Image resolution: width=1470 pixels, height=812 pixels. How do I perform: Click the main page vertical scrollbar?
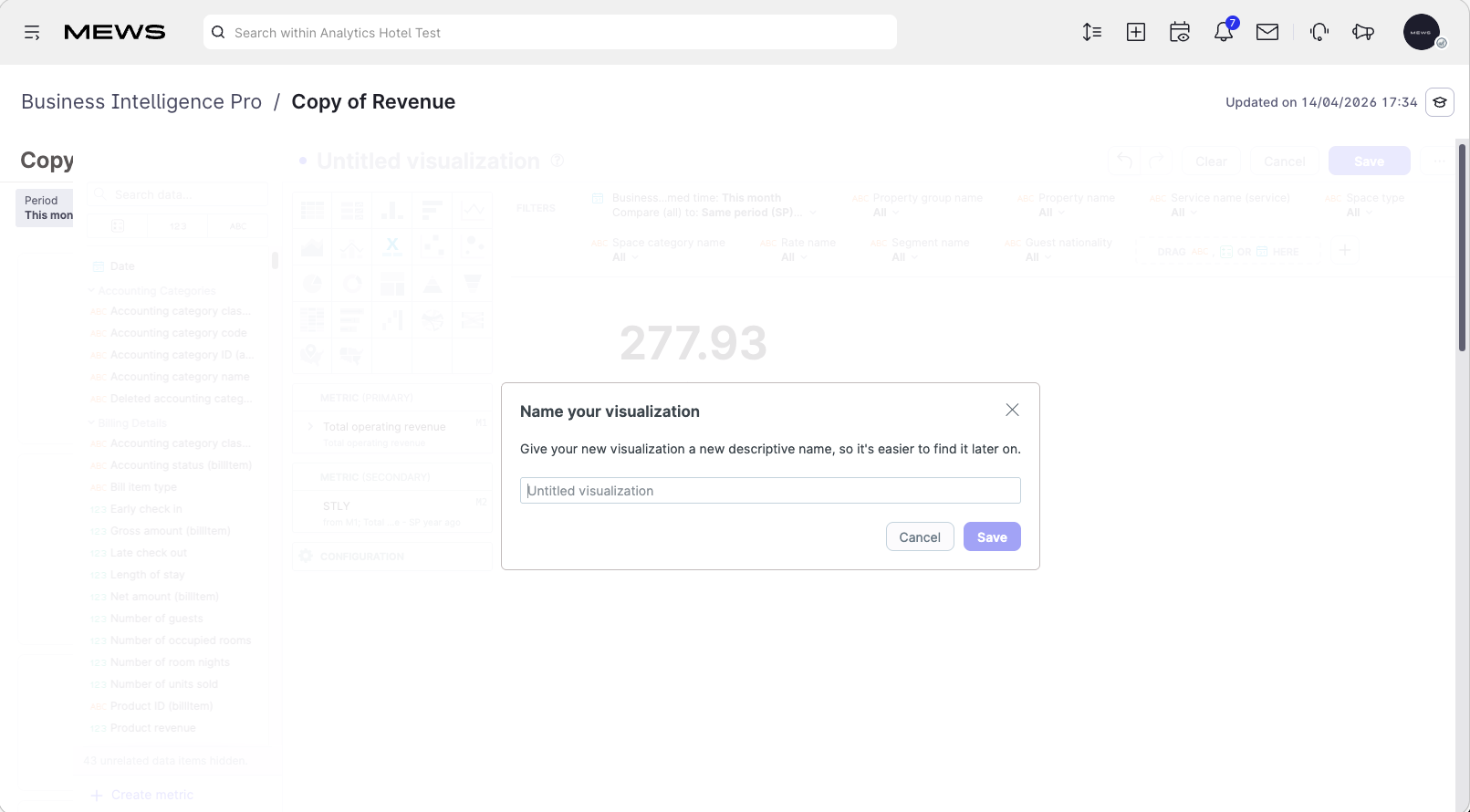(1463, 246)
